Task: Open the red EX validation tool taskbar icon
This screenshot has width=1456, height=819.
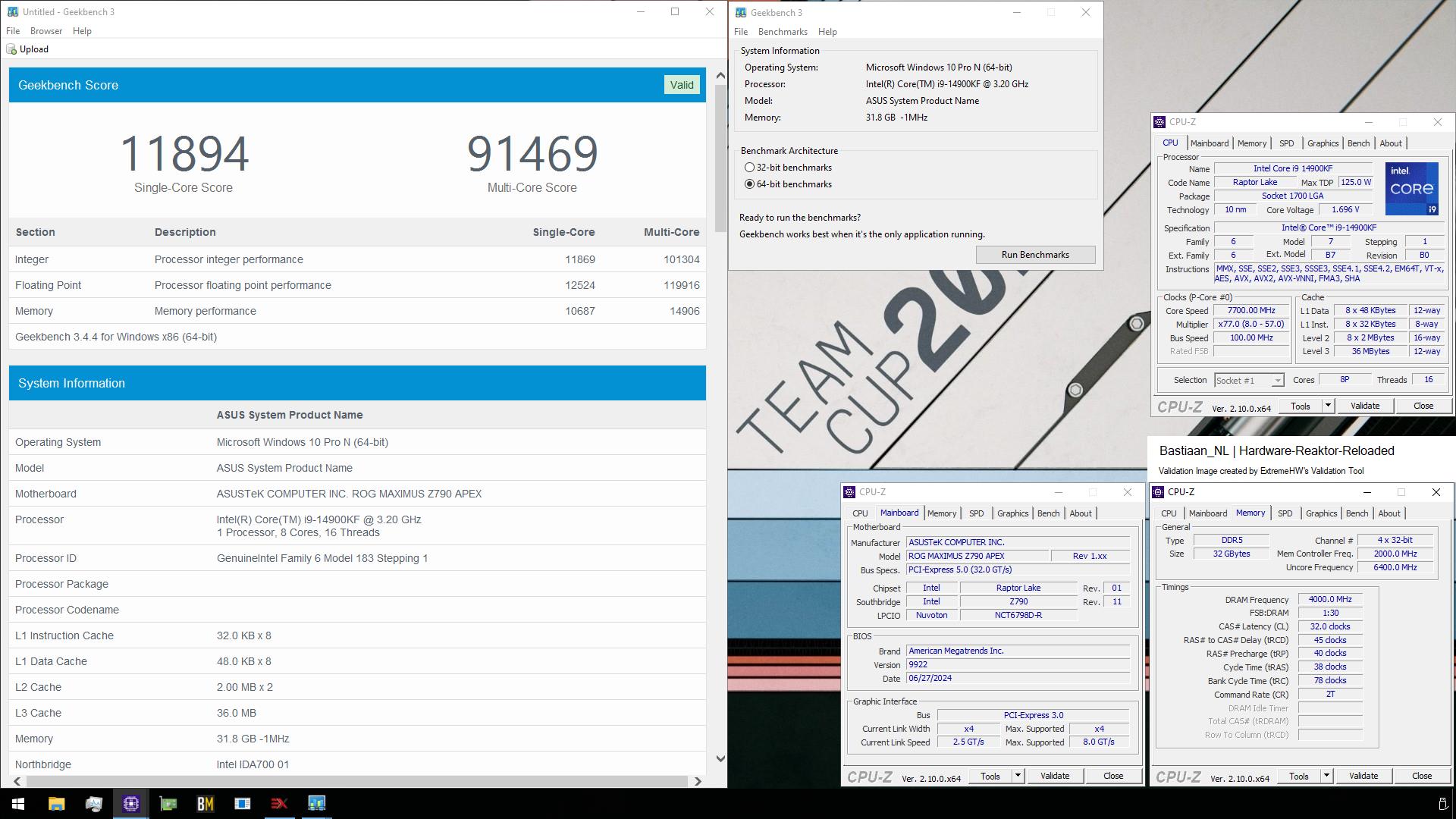Action: click(x=279, y=803)
